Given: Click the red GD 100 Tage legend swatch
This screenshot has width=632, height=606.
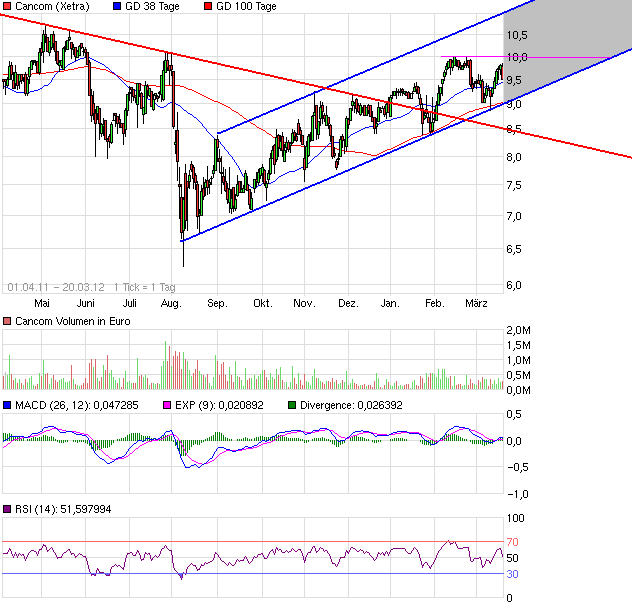Looking at the screenshot, I should pyautogui.click(x=208, y=6).
